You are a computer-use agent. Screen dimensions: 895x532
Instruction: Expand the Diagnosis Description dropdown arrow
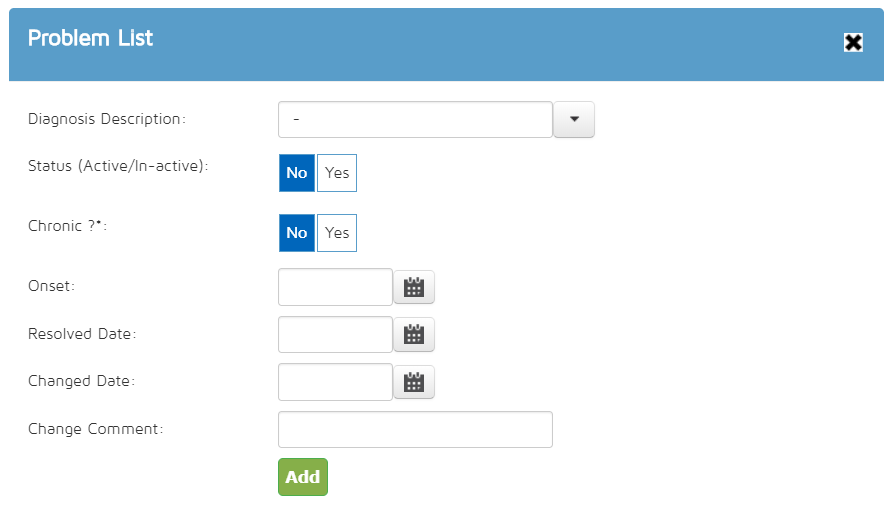pos(574,119)
